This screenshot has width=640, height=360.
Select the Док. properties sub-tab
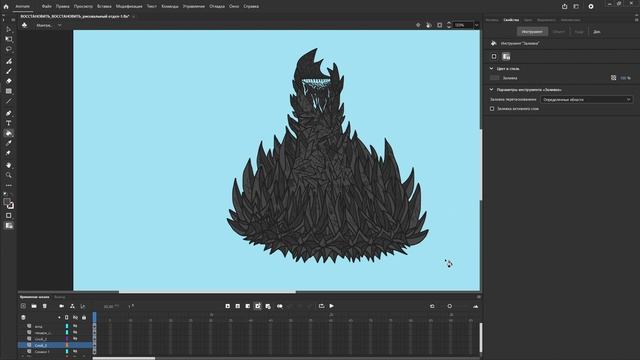[x=597, y=31]
